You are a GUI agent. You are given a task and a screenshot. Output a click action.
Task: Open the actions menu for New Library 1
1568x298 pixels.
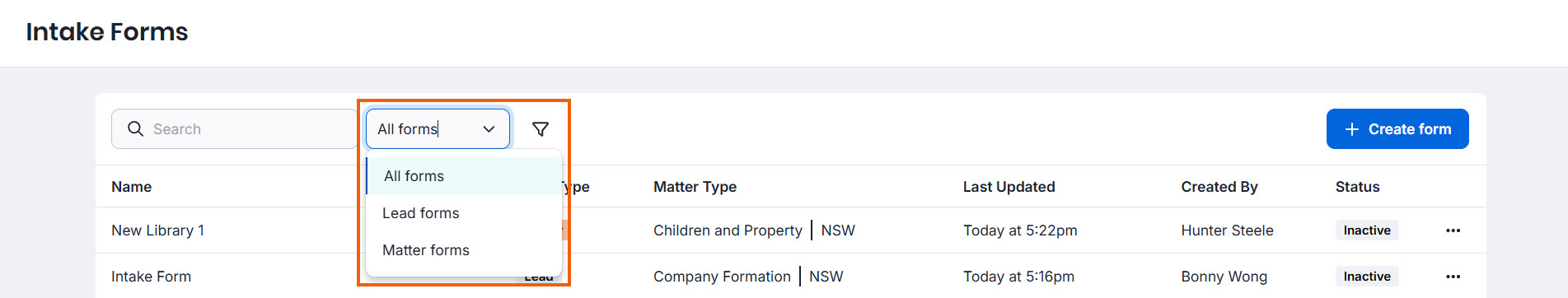tap(1453, 230)
